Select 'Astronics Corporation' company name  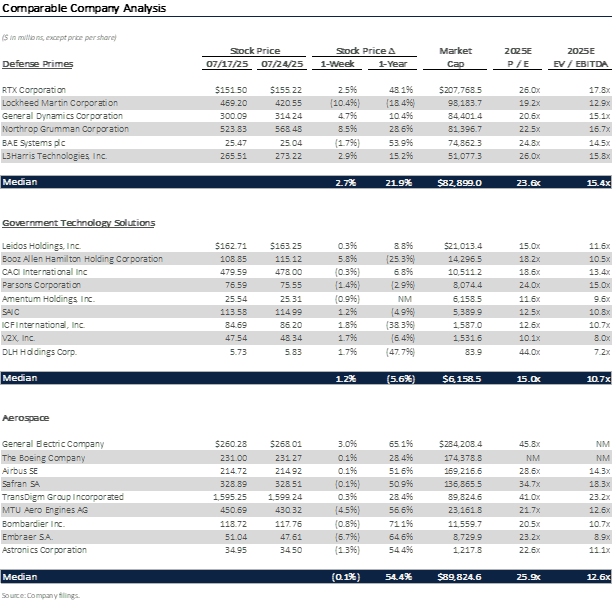pyautogui.click(x=44, y=550)
